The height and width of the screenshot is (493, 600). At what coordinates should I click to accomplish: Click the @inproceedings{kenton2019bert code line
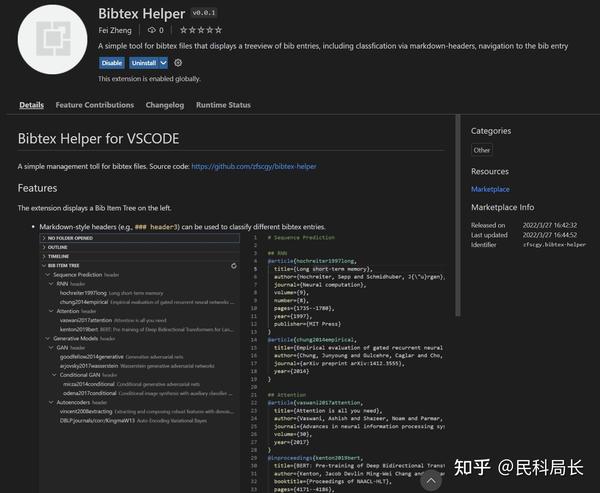(315, 458)
